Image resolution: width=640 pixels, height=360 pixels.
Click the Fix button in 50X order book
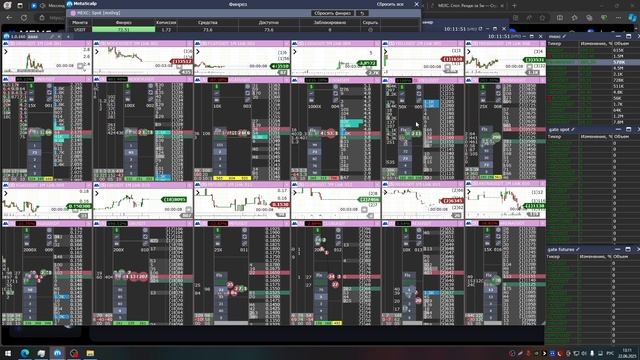point(404,130)
